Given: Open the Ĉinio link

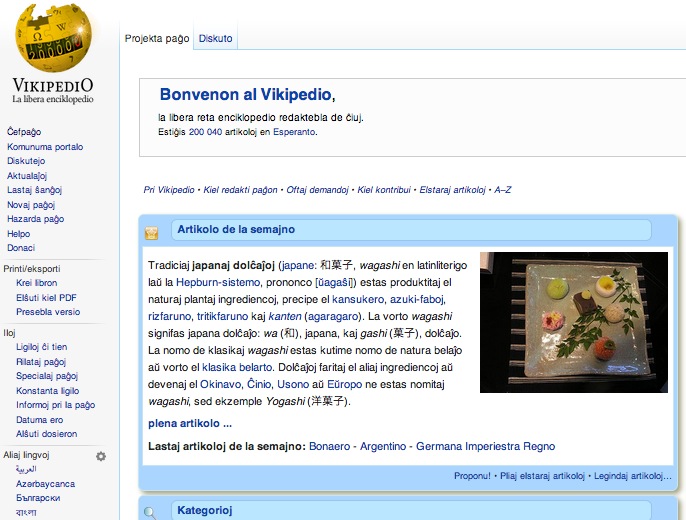Looking at the screenshot, I should (259, 384).
